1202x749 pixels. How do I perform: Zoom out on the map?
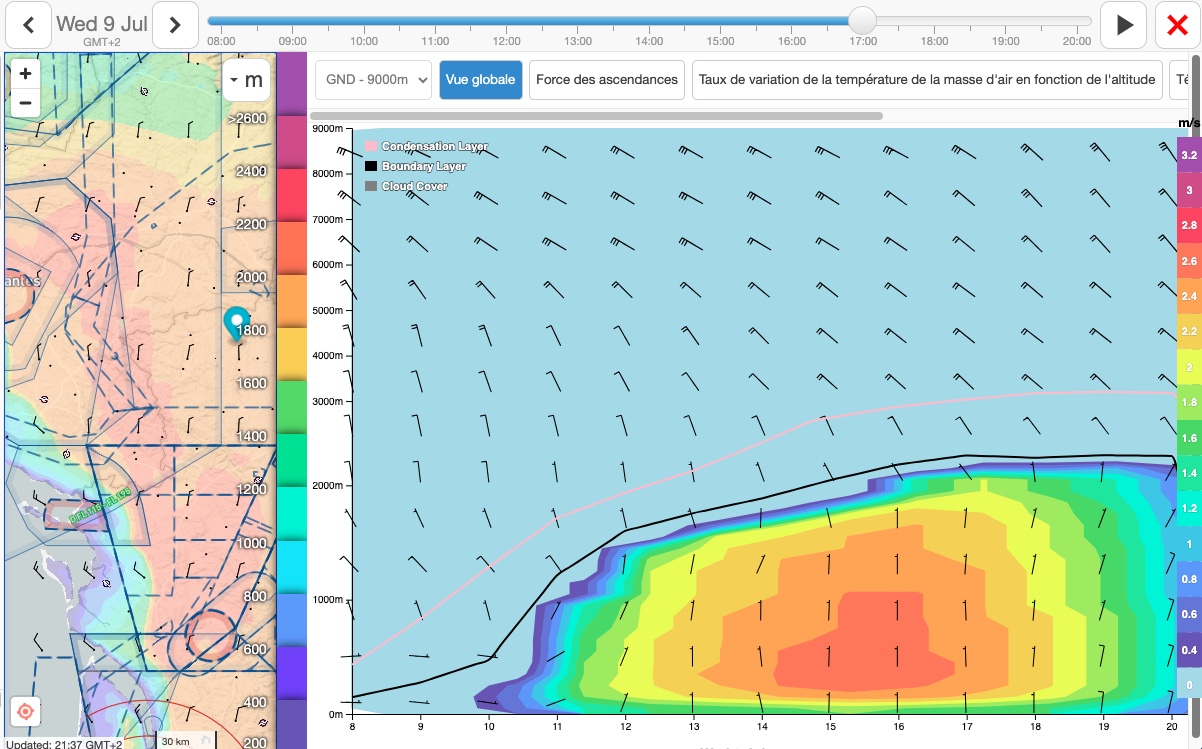tap(25, 102)
